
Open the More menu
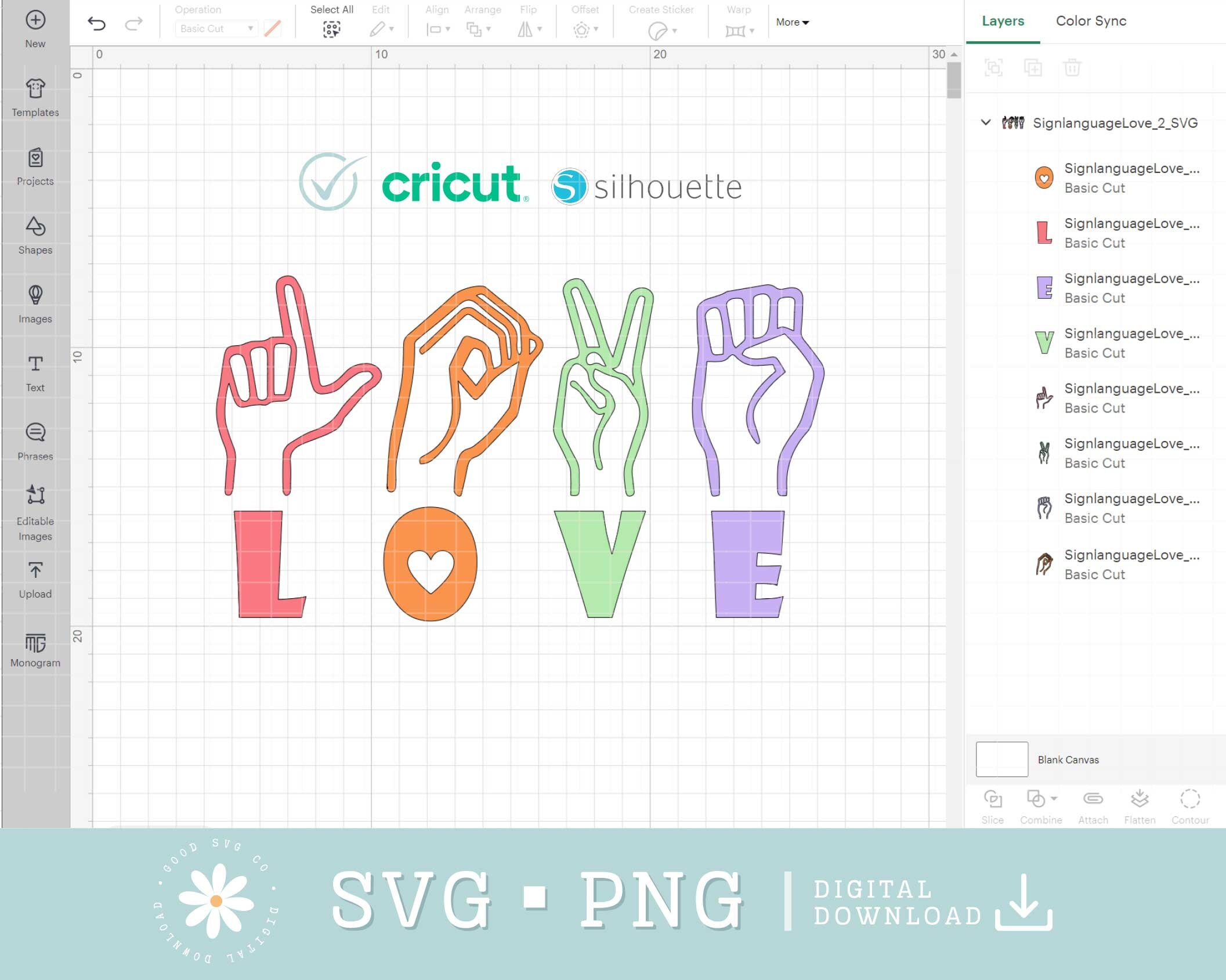pos(791,22)
